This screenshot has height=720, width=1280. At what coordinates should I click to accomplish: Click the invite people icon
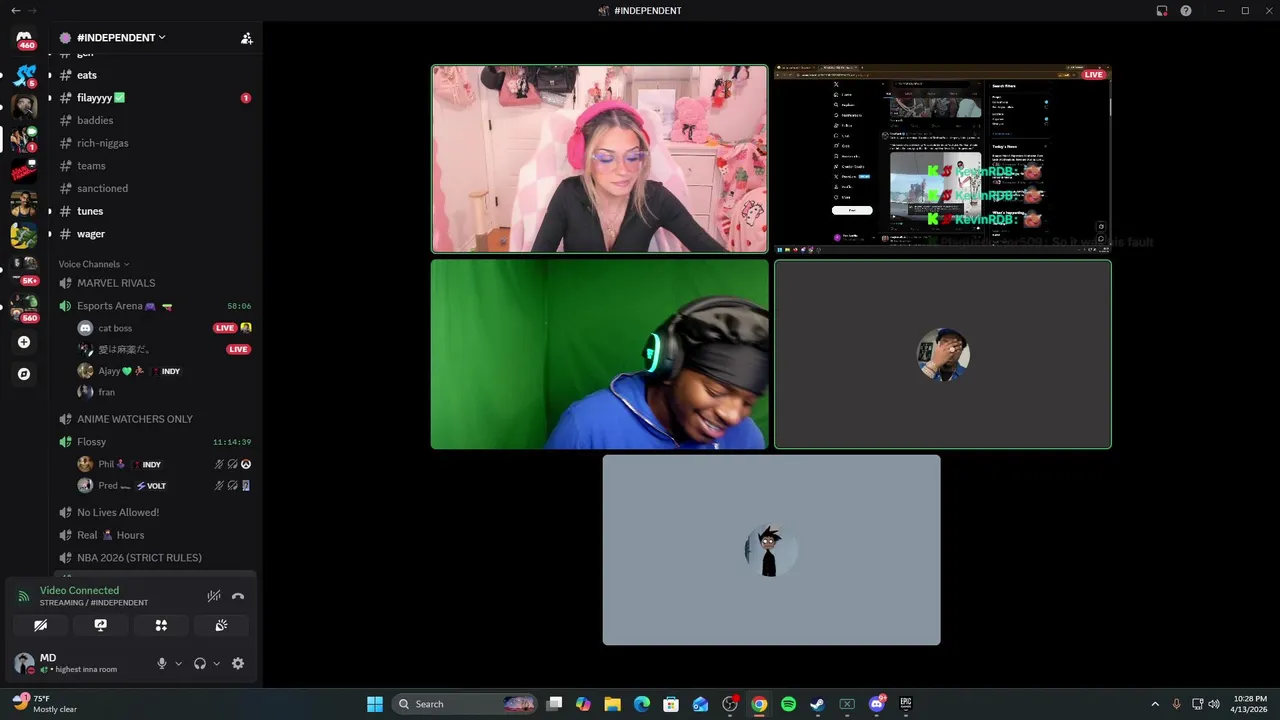[246, 38]
